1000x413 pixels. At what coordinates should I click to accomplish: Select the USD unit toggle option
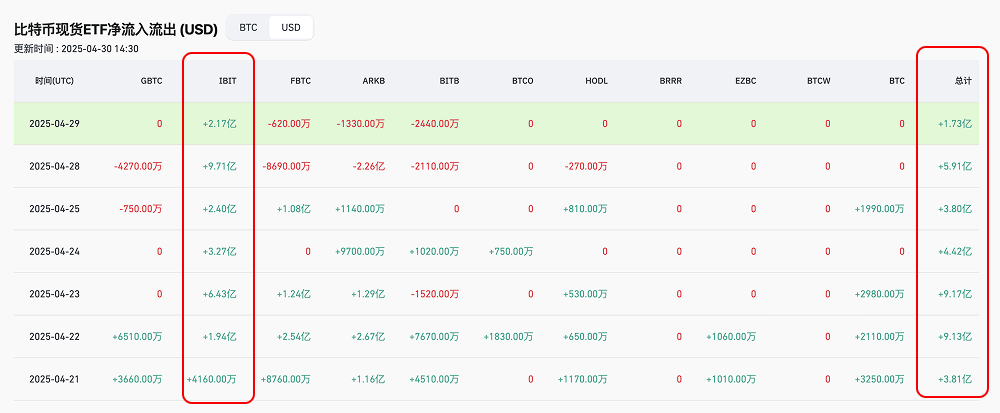tap(291, 27)
